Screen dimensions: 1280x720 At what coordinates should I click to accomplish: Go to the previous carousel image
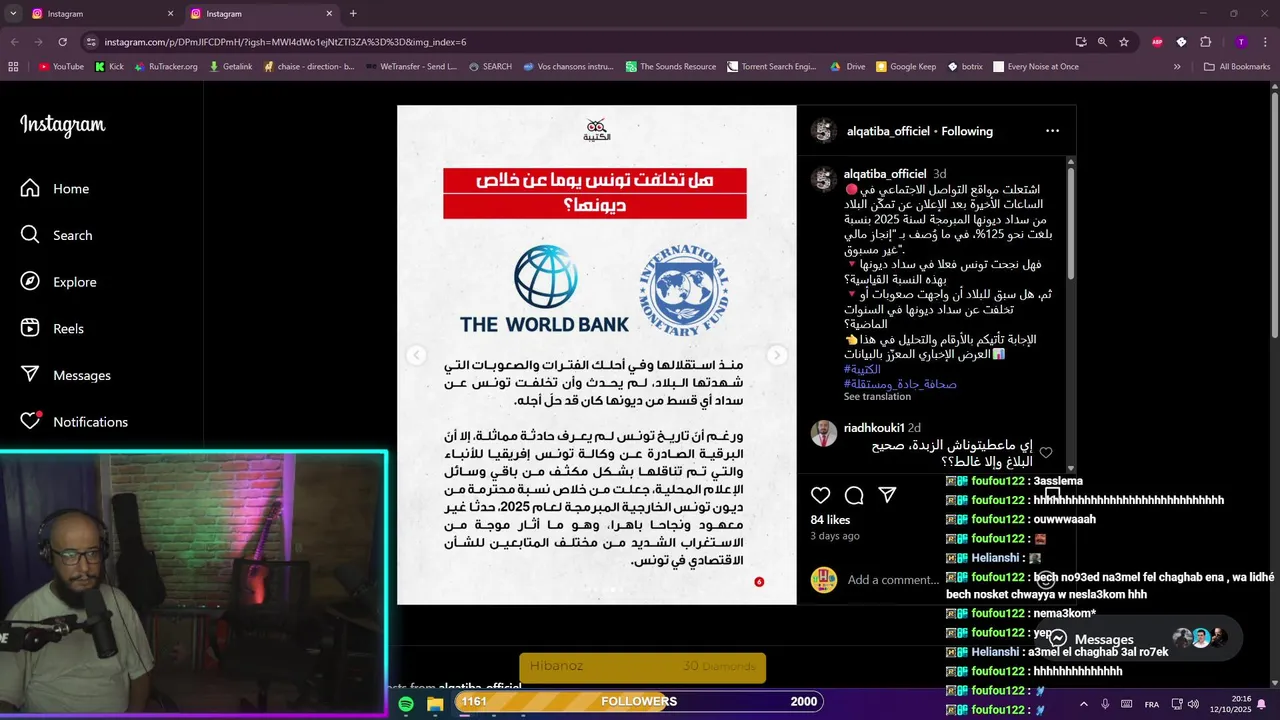[417, 355]
